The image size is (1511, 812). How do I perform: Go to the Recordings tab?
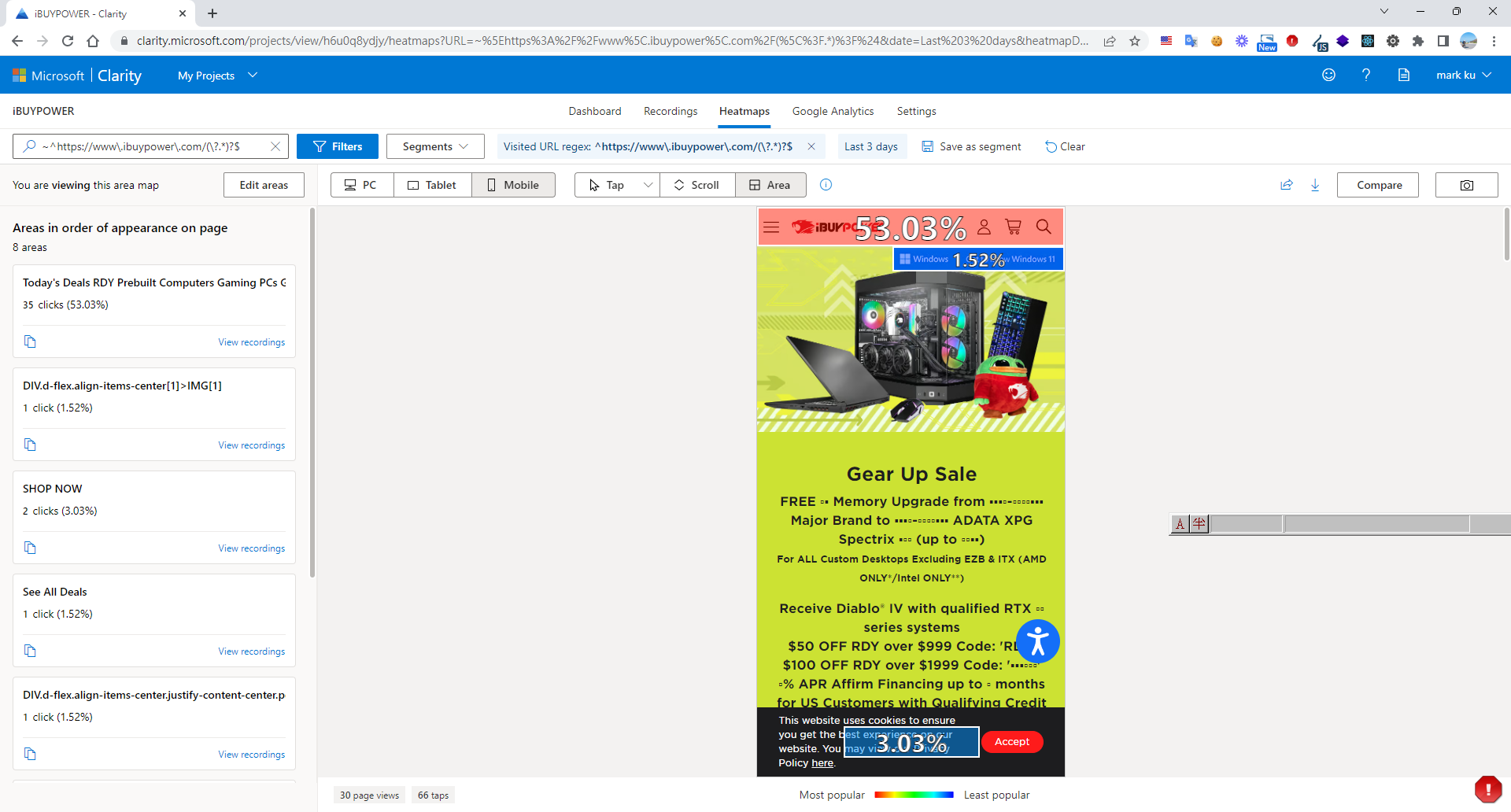[671, 111]
